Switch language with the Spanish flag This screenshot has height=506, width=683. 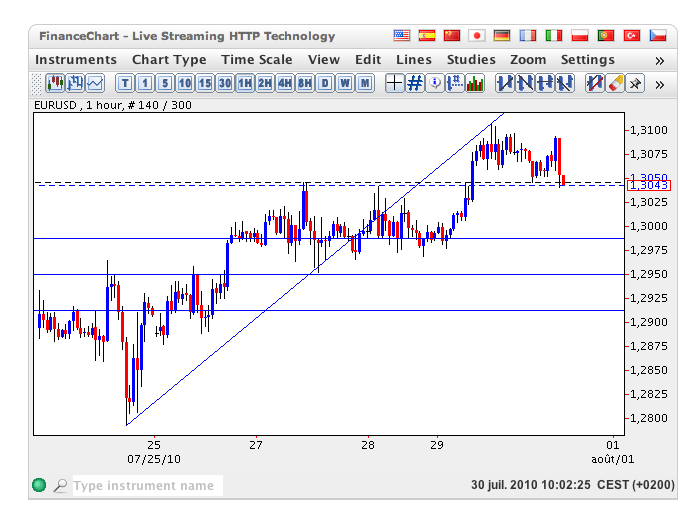(x=427, y=35)
